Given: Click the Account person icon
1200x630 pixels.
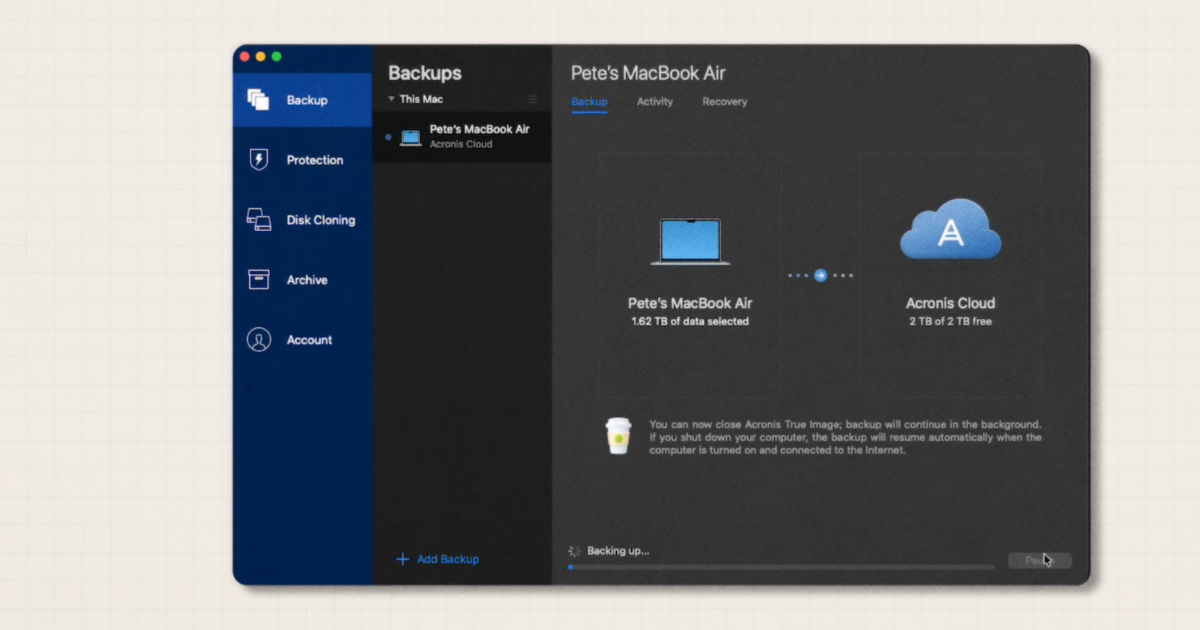Looking at the screenshot, I should click(x=259, y=340).
